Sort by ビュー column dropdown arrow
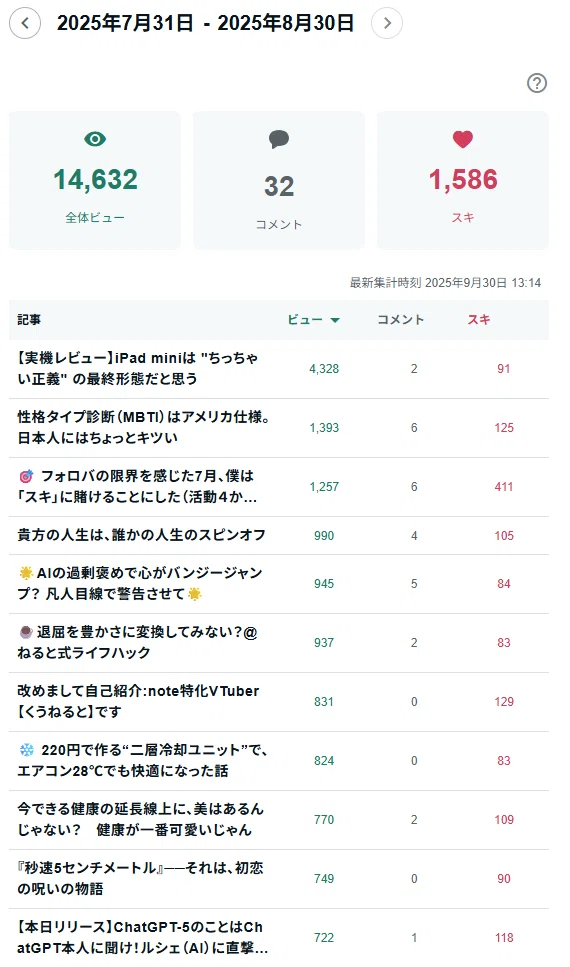 (x=335, y=320)
